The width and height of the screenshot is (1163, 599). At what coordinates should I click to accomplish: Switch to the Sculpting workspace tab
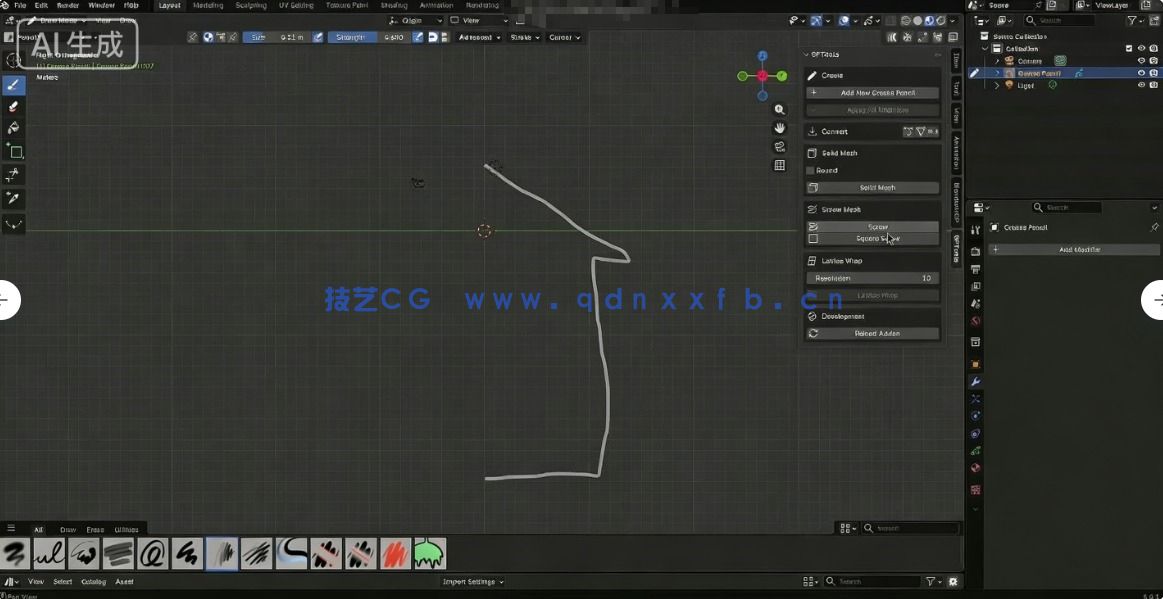point(251,4)
